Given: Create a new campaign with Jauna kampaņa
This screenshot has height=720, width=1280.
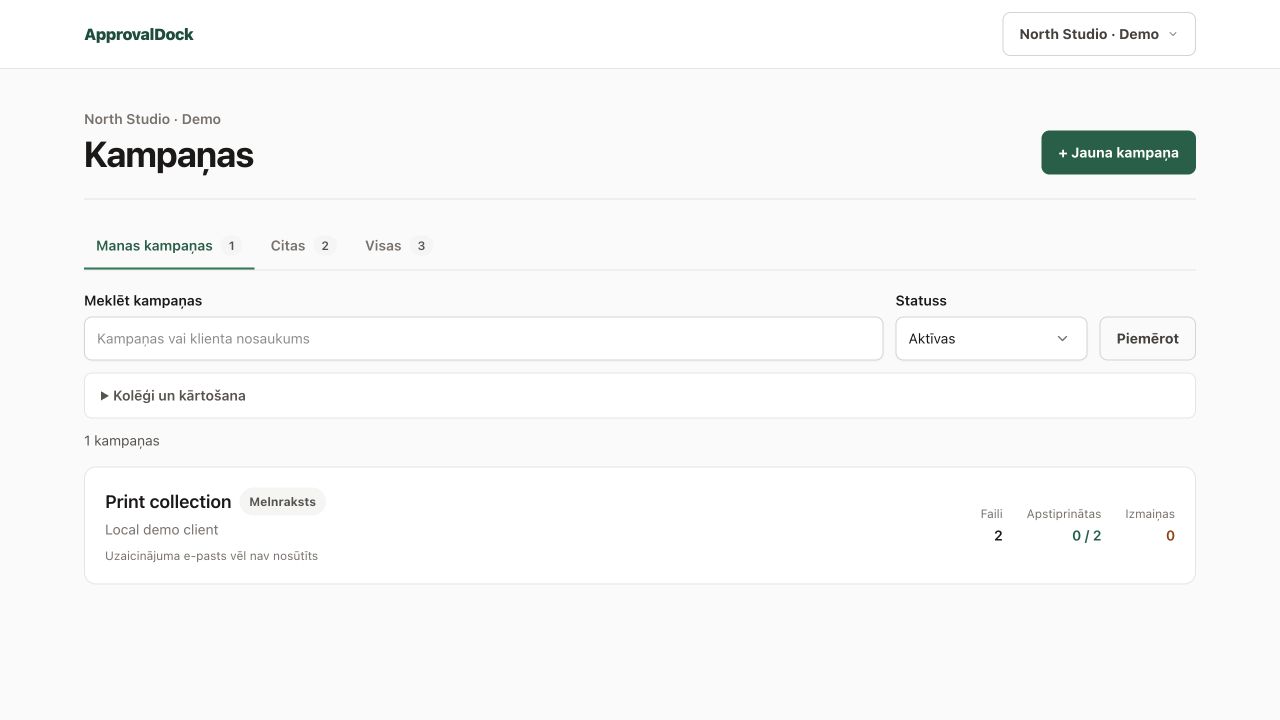Looking at the screenshot, I should pyautogui.click(x=1118, y=153).
